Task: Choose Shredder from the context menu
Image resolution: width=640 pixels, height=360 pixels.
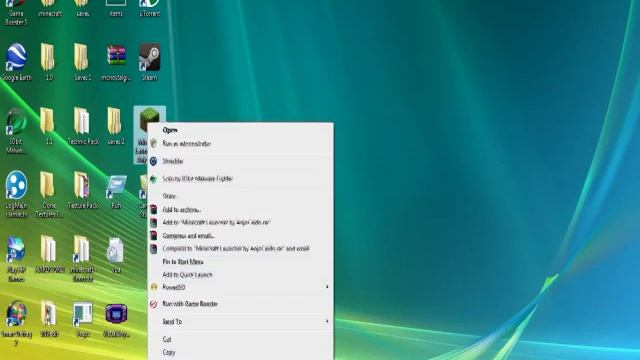Action: (240, 161)
